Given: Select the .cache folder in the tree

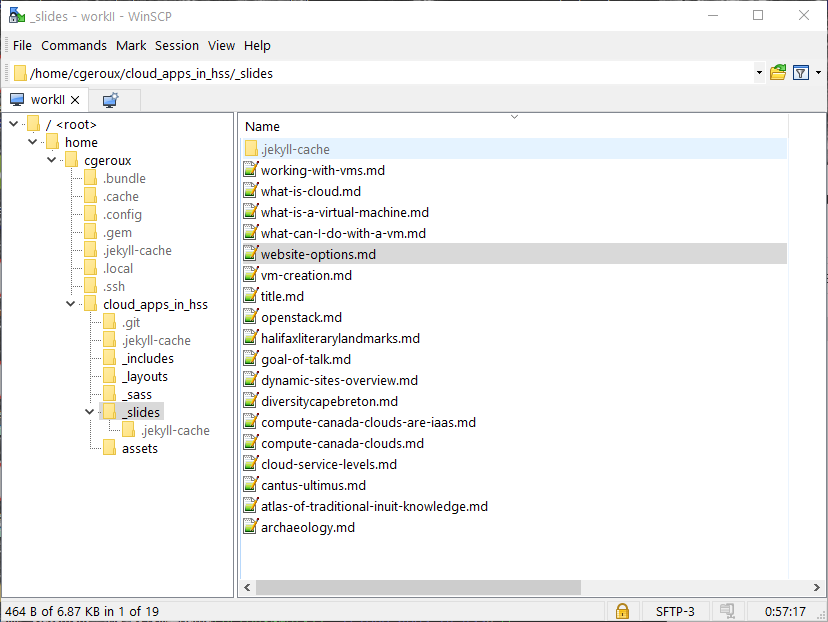Looking at the screenshot, I should 121,196.
